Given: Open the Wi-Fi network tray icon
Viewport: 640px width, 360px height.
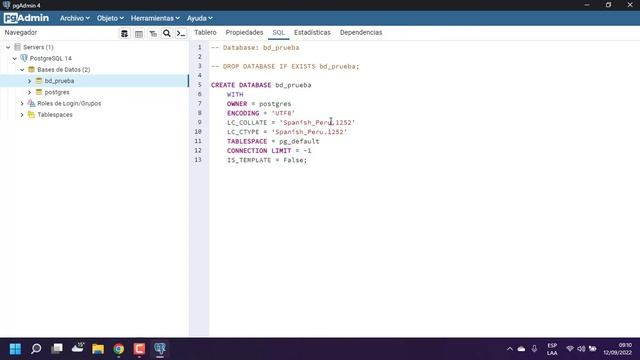Looking at the screenshot, I should (570, 349).
